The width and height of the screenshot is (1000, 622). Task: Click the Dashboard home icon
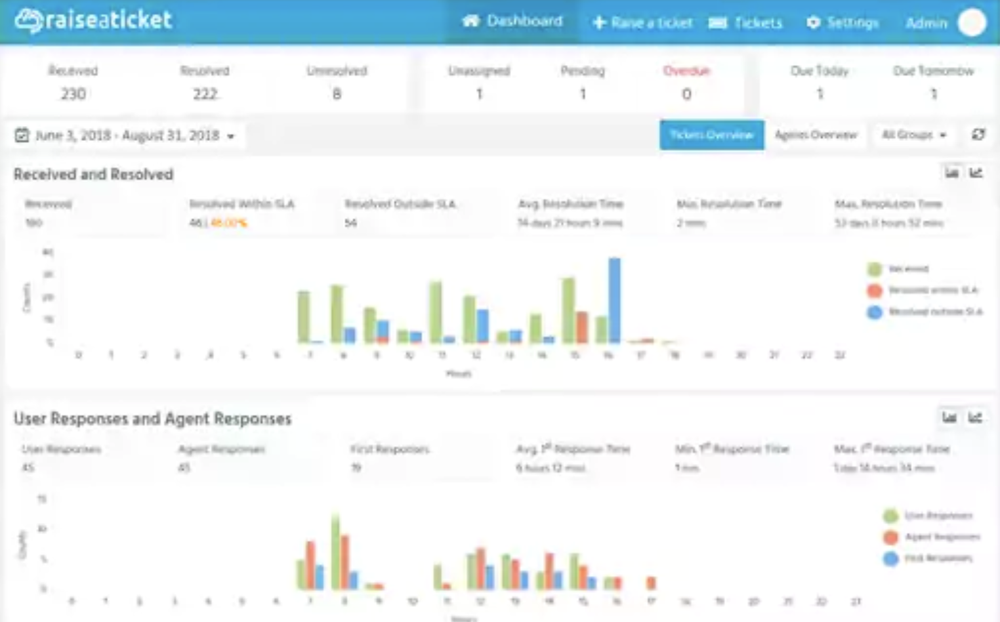coord(471,21)
